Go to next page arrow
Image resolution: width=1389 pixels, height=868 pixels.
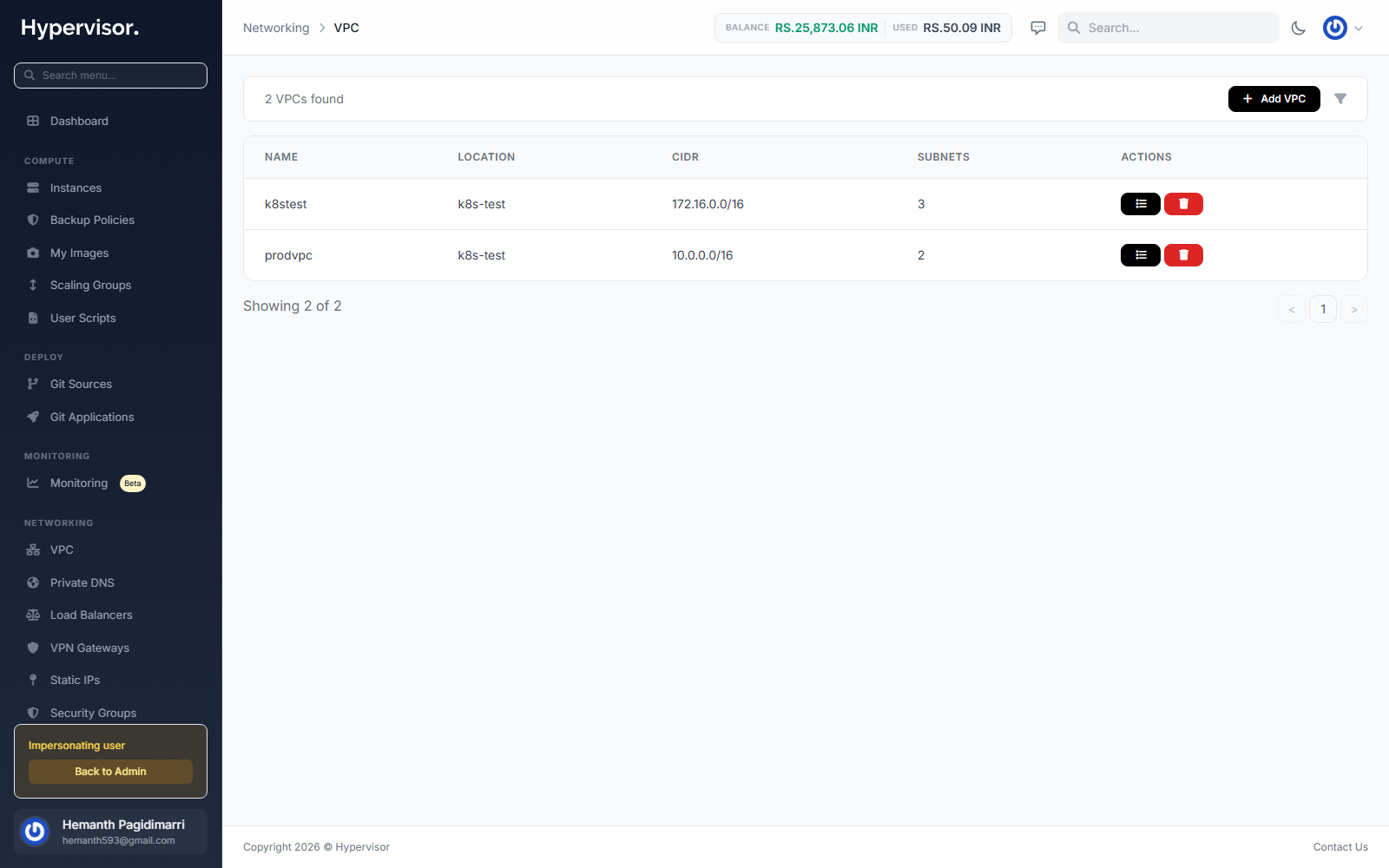pos(1354,309)
